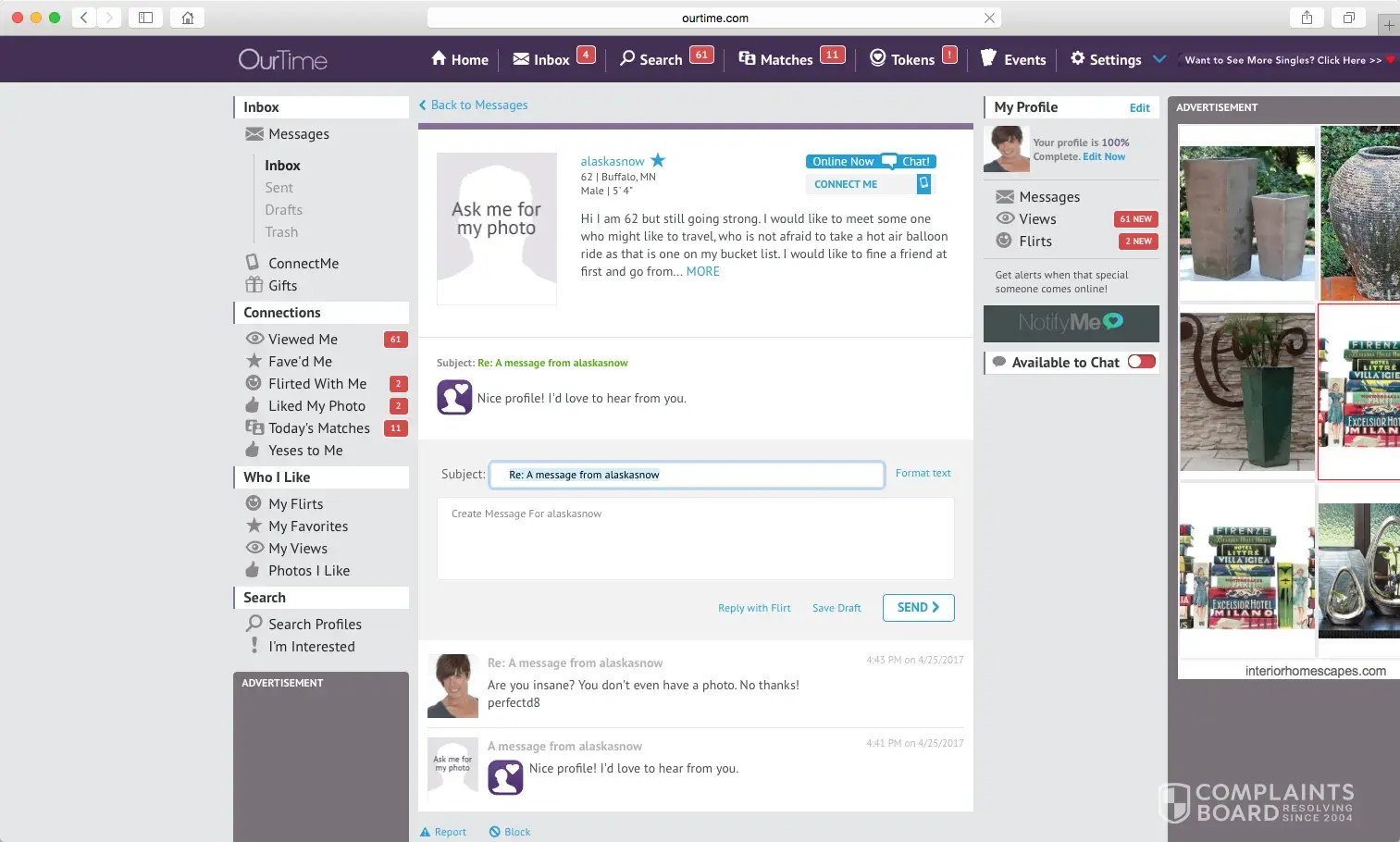1400x842 pixels.
Task: Click the Save Draft link
Action: coord(836,608)
